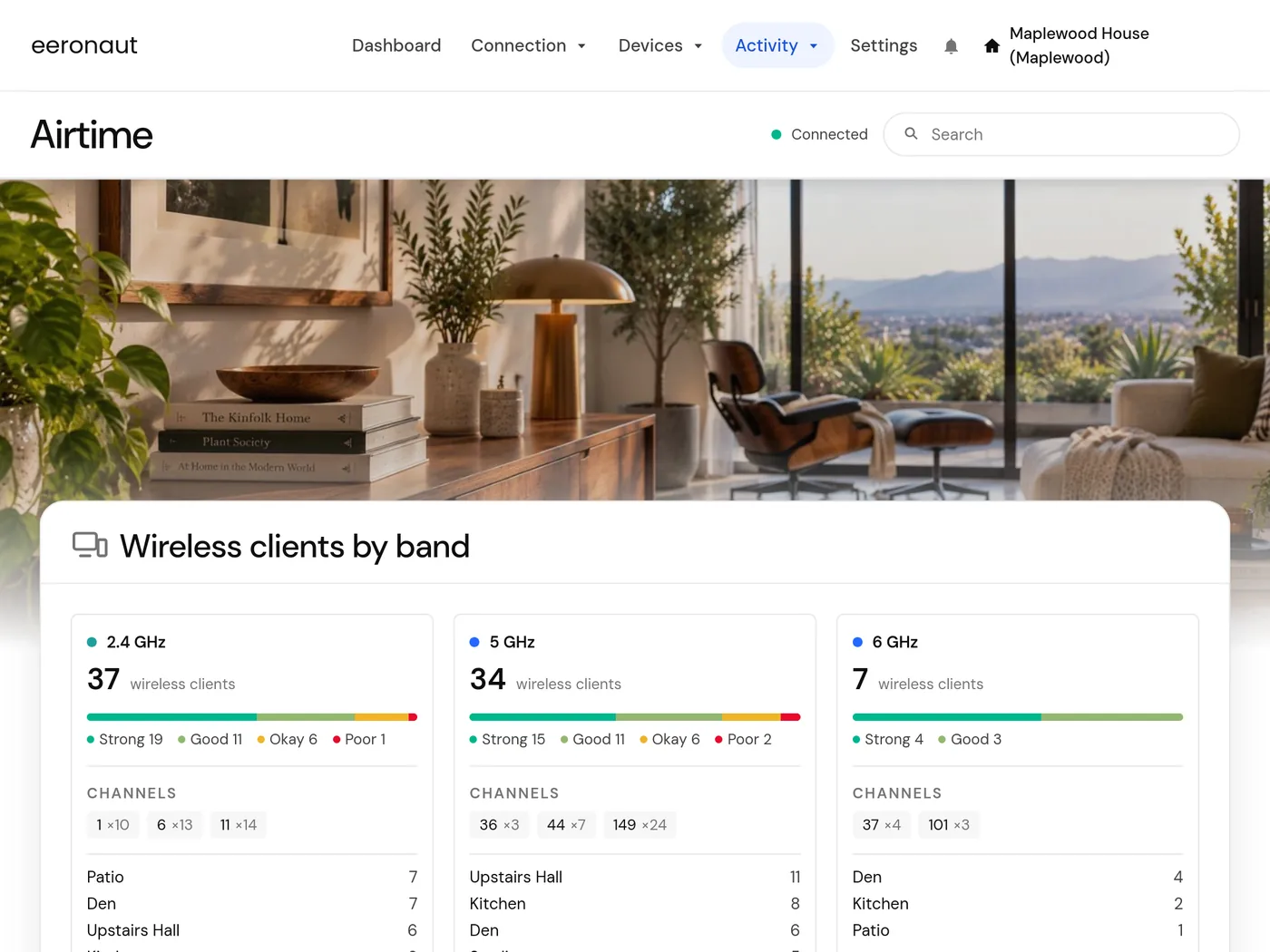Click Poor 1 legend in 2.4 GHz card
This screenshot has height=952, width=1270.
[x=359, y=739]
